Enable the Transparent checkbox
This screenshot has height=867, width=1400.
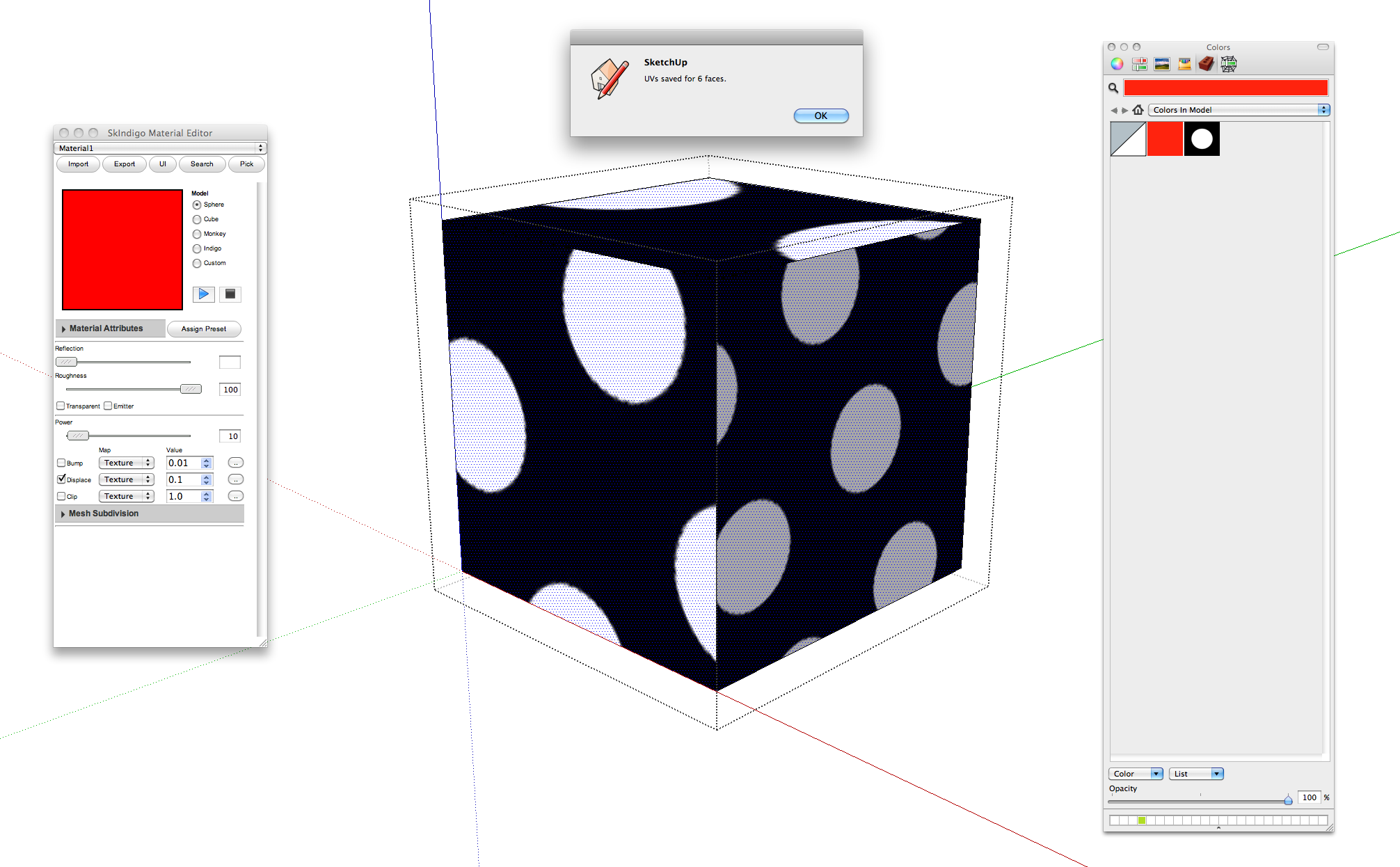click(61, 406)
